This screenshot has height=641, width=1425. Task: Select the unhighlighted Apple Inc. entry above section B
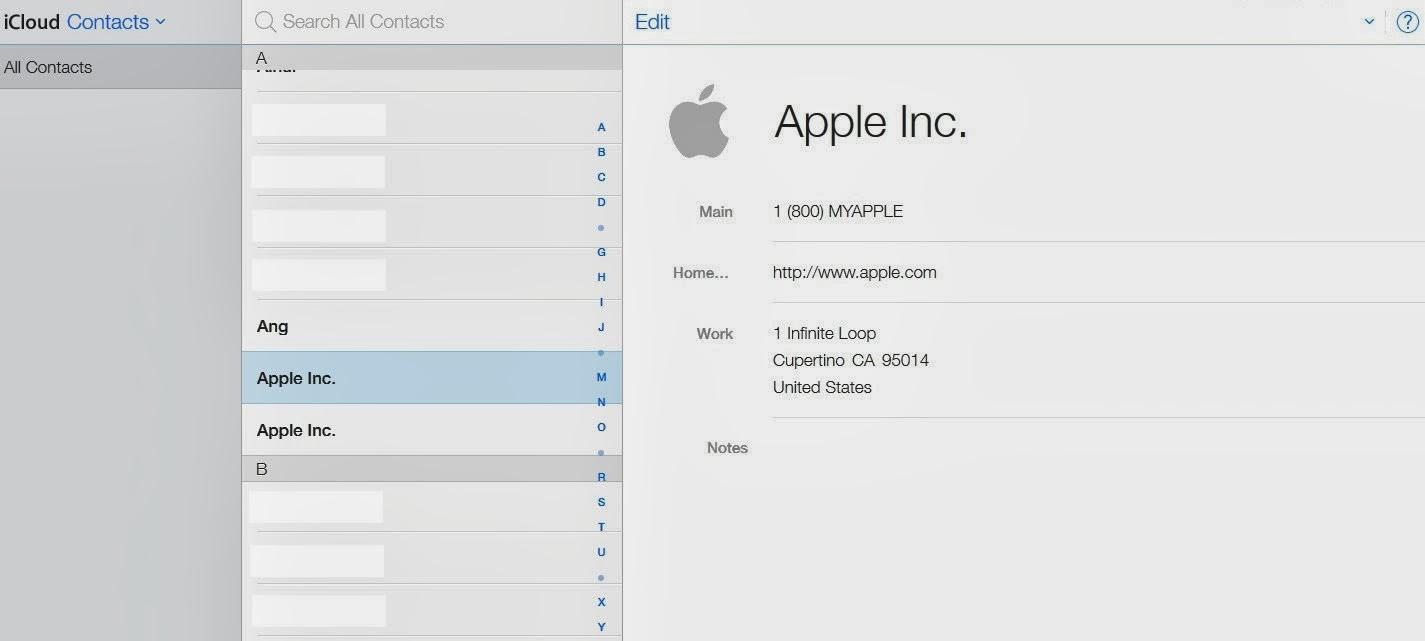296,430
